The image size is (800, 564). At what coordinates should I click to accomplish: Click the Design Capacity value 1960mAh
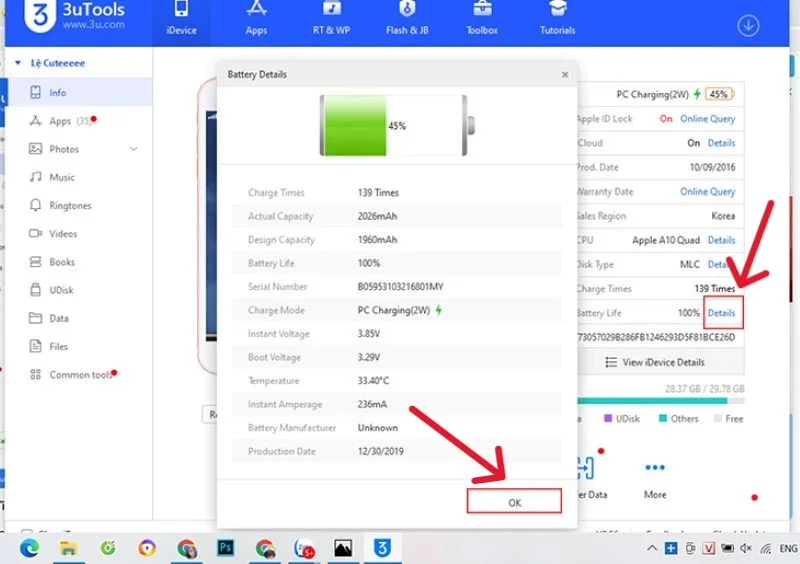click(377, 239)
